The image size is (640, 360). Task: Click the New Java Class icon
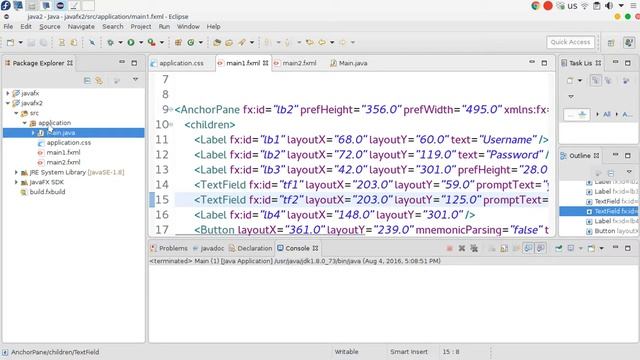(x=191, y=42)
